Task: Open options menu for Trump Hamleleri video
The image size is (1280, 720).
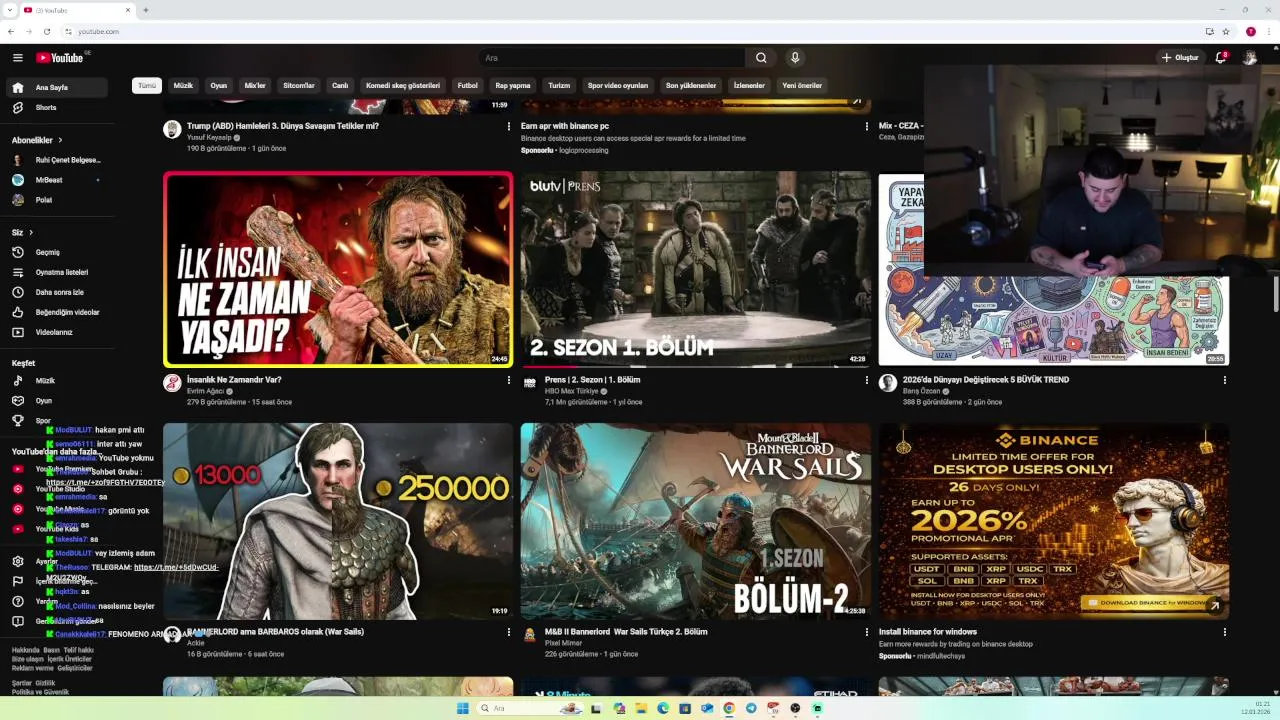Action: click(509, 126)
